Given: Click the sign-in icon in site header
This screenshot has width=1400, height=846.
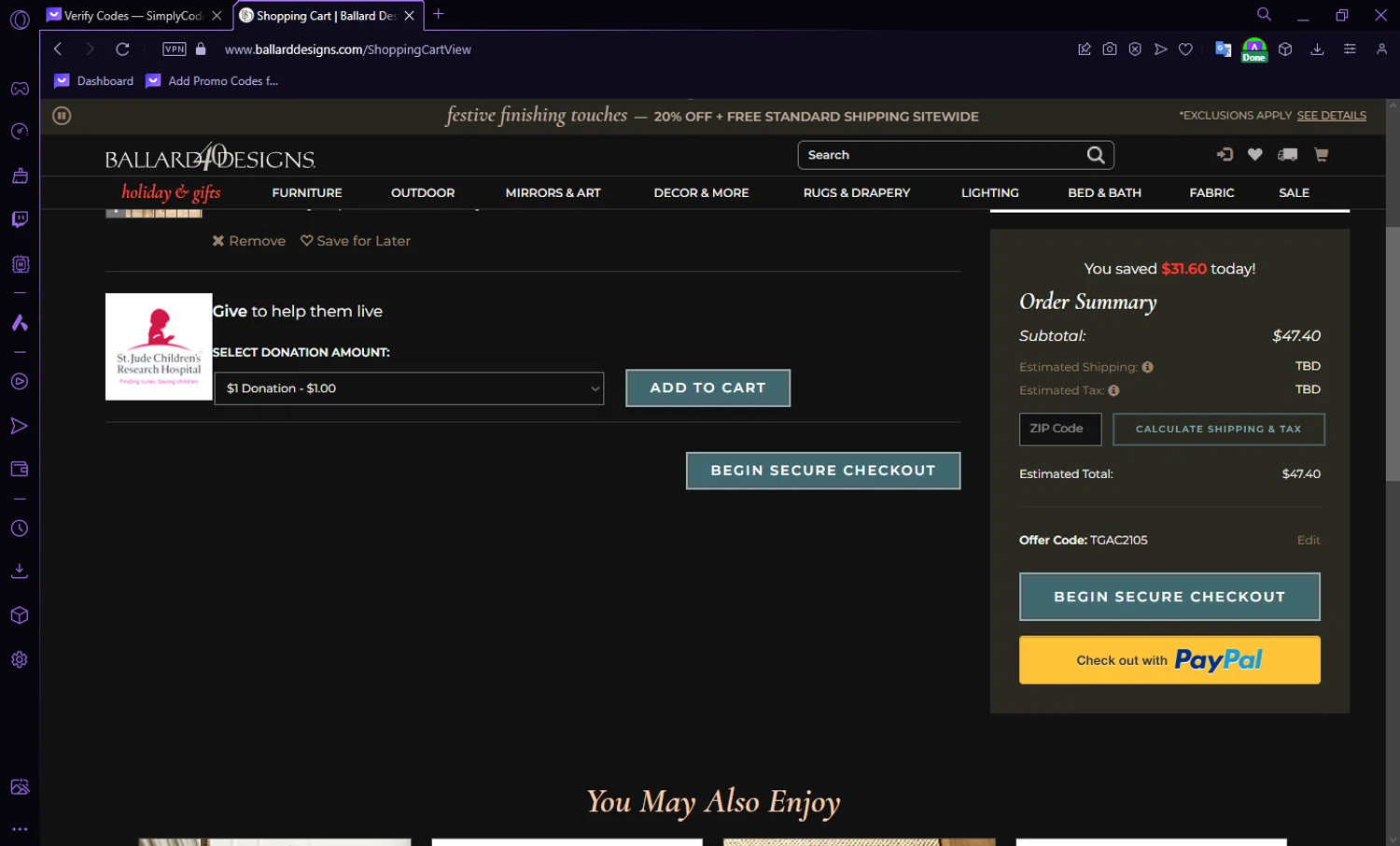Looking at the screenshot, I should pos(1225,155).
